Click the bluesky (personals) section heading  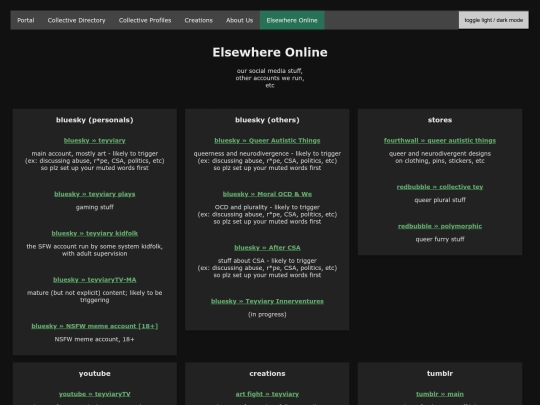pyautogui.click(x=95, y=120)
